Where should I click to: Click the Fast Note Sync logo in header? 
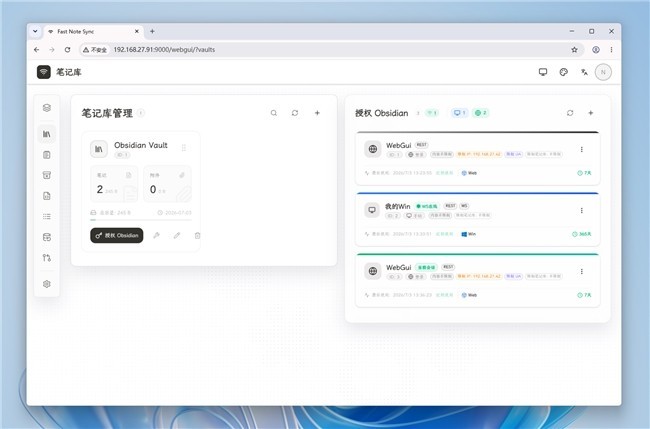44,72
